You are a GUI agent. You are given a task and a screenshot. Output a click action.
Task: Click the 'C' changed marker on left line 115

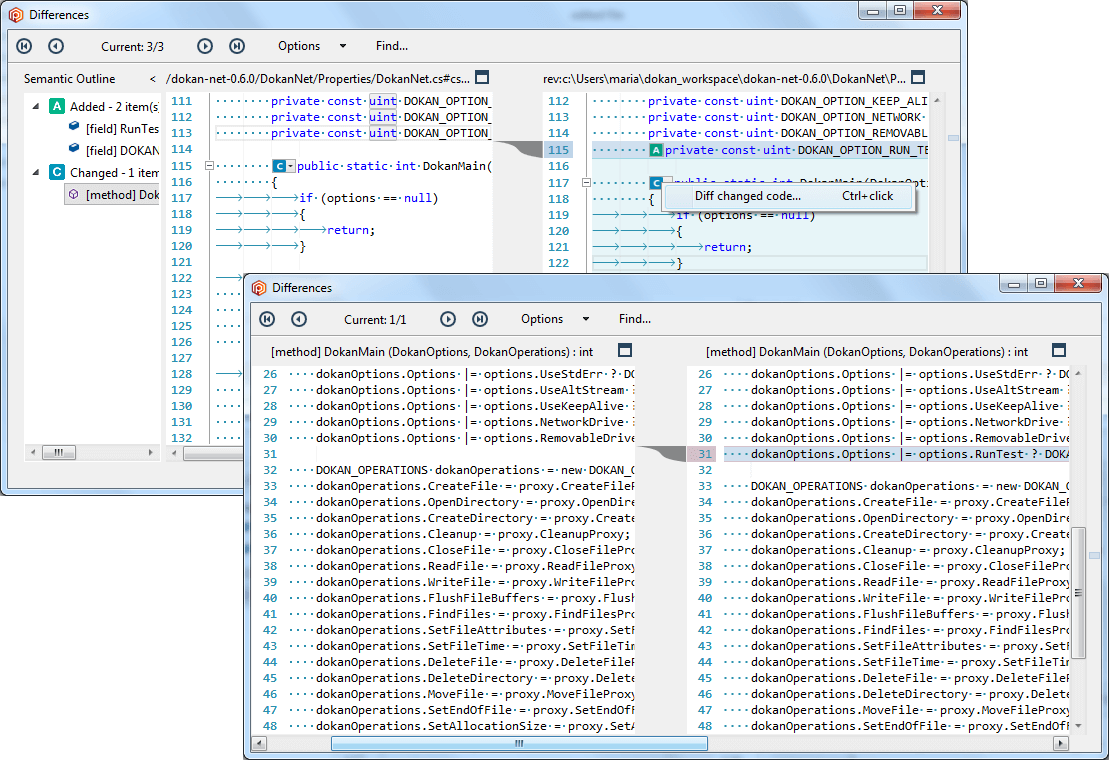click(x=279, y=166)
